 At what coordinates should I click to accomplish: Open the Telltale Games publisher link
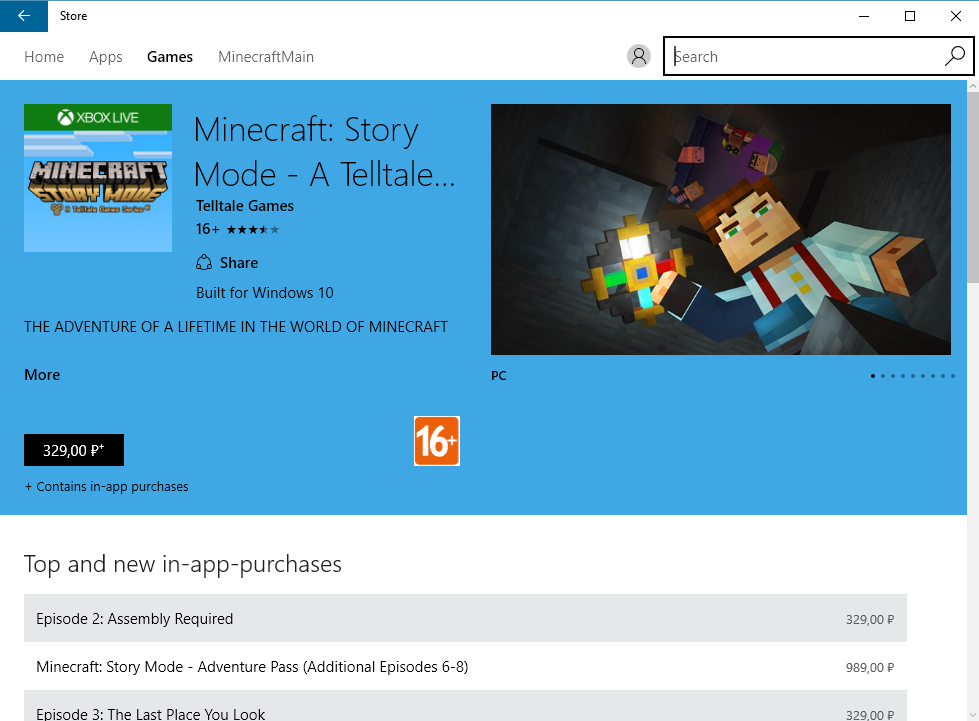coord(244,205)
